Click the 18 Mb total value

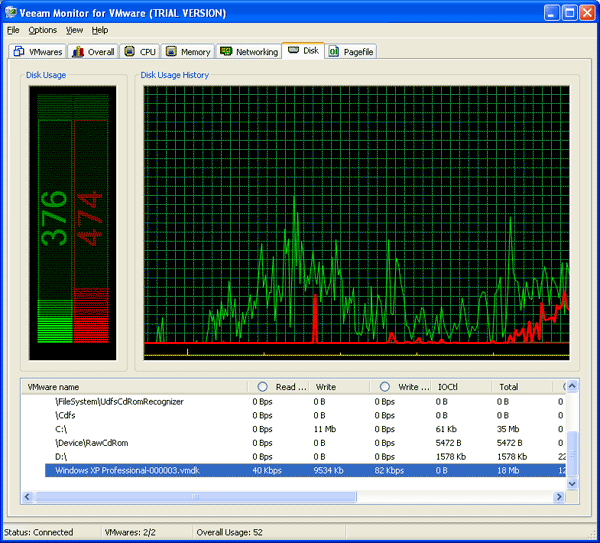(x=508, y=471)
